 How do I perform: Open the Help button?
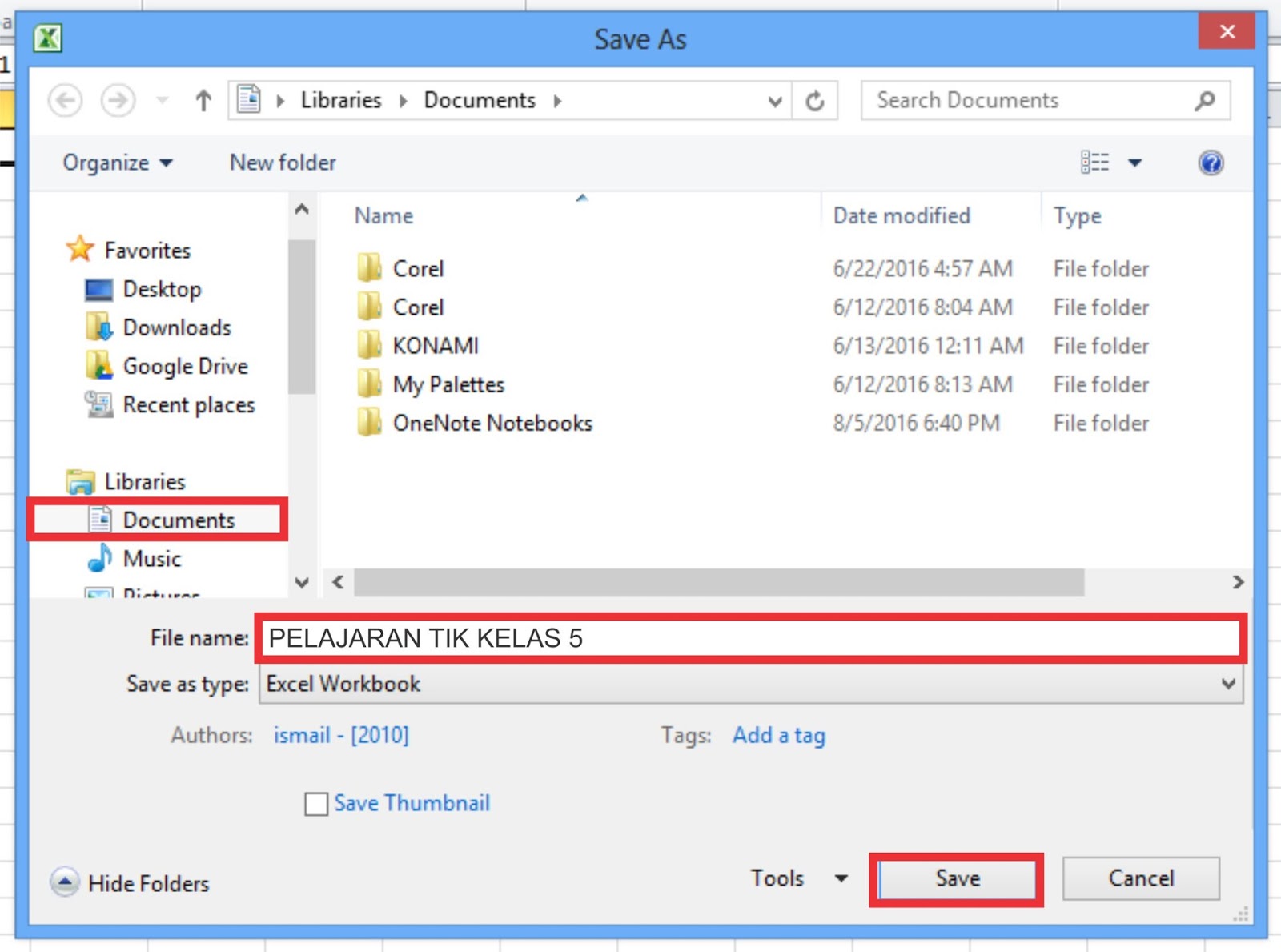coord(1211,163)
